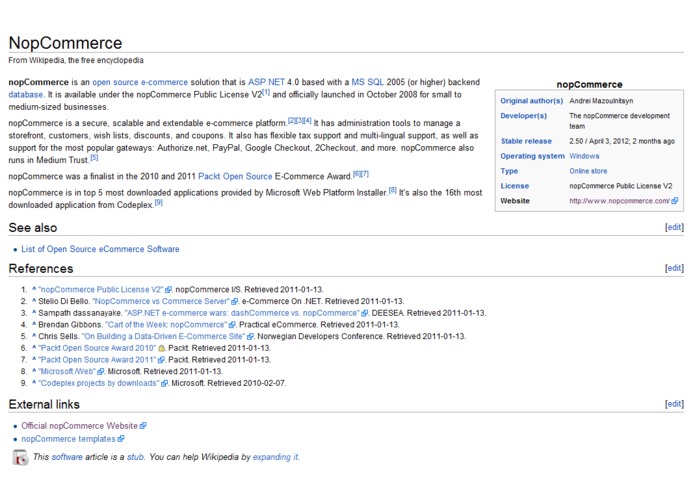695x494 pixels.
Task: Click the citation [5] superscript after Medium Trust
Action: [x=94, y=157]
